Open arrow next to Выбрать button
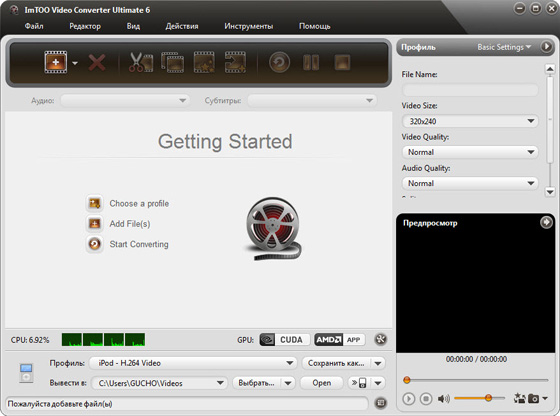The width and height of the screenshot is (560, 416). point(288,383)
